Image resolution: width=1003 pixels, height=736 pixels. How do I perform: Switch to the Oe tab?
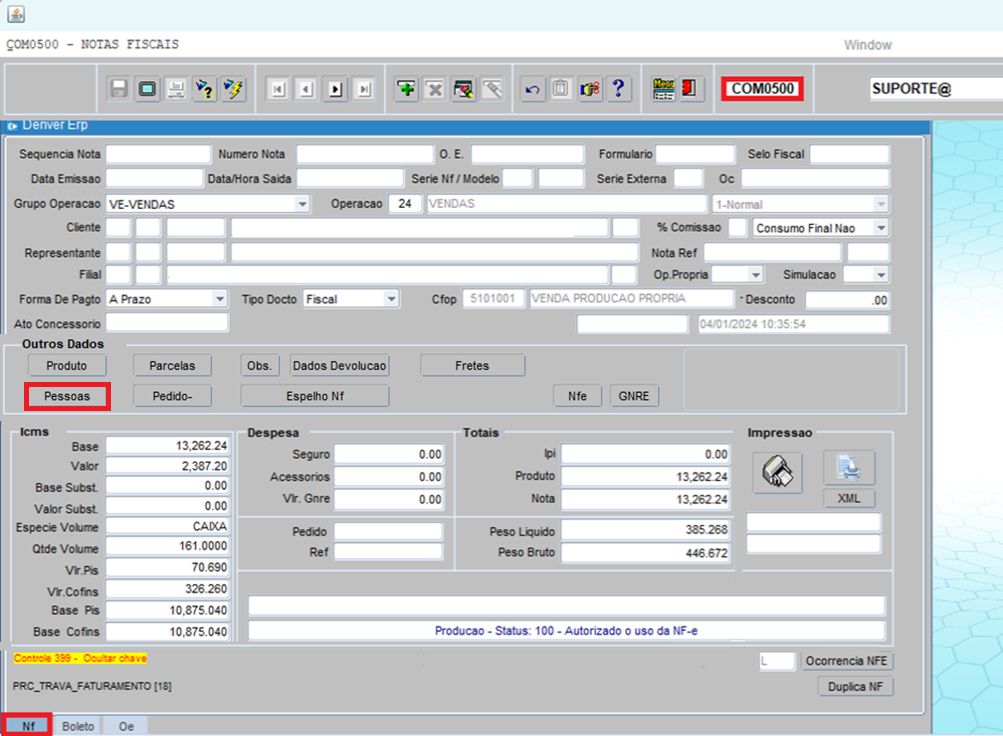pyautogui.click(x=126, y=726)
